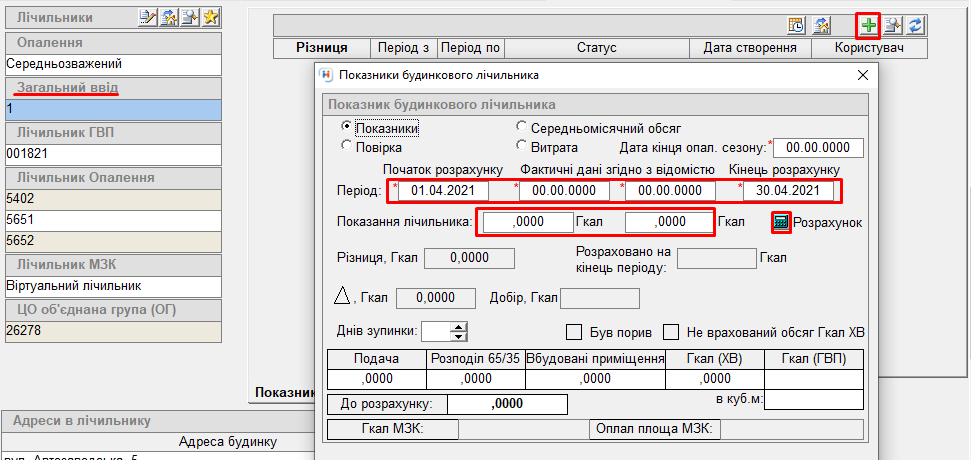Choose the Середньомісячний обсяг option

click(522, 128)
